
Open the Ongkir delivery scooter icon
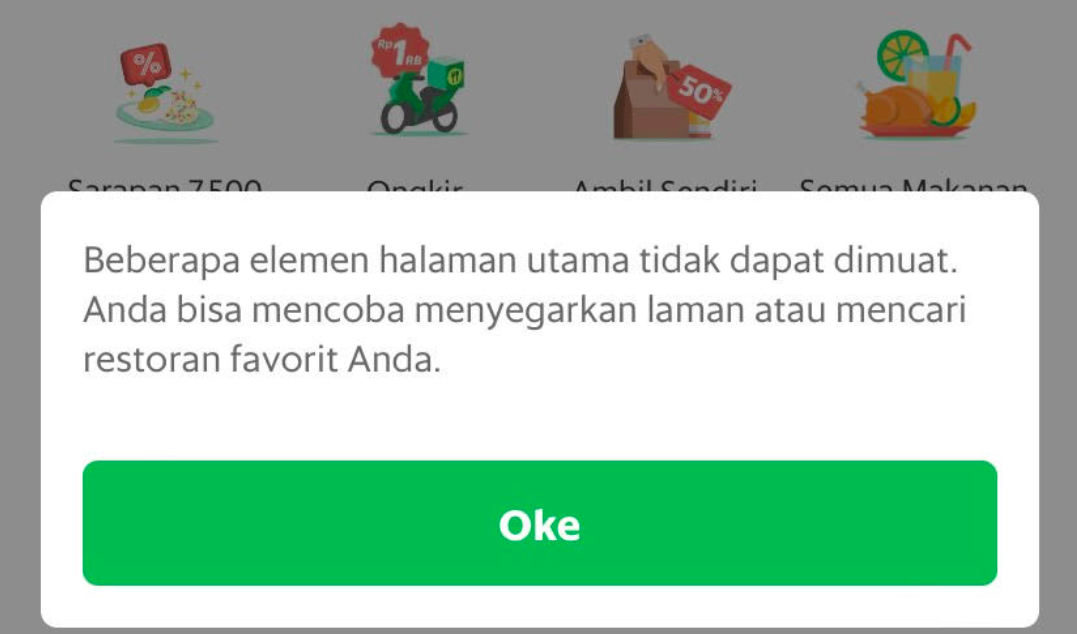(x=418, y=80)
